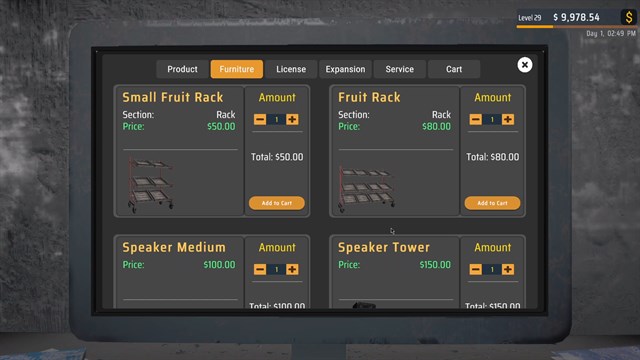Screen dimensions: 640x360
Task: Click the level experience progress bar
Action: [x=576, y=27]
